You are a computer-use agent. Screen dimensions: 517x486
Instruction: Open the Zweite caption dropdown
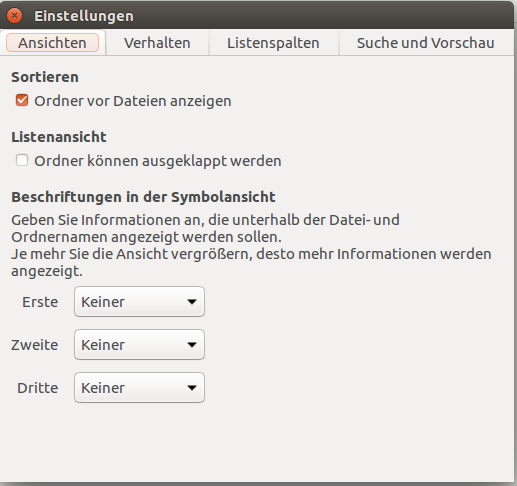click(x=139, y=345)
